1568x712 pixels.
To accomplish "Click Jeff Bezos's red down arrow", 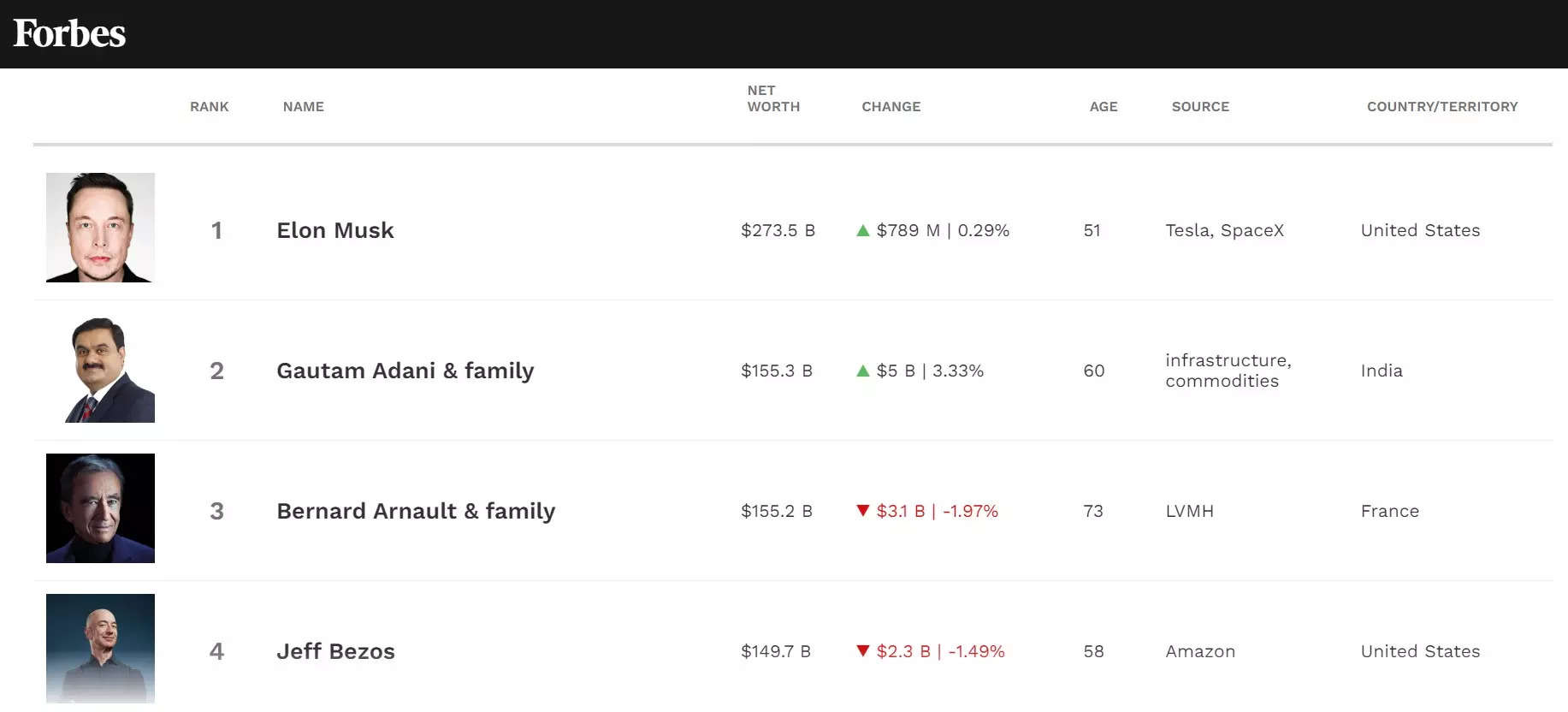I will (862, 651).
